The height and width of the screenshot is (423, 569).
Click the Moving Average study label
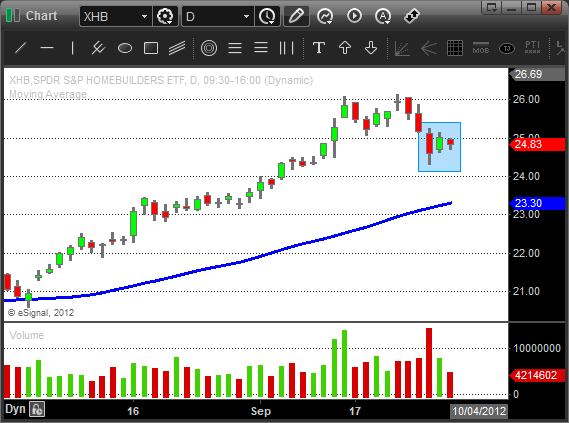48,94
